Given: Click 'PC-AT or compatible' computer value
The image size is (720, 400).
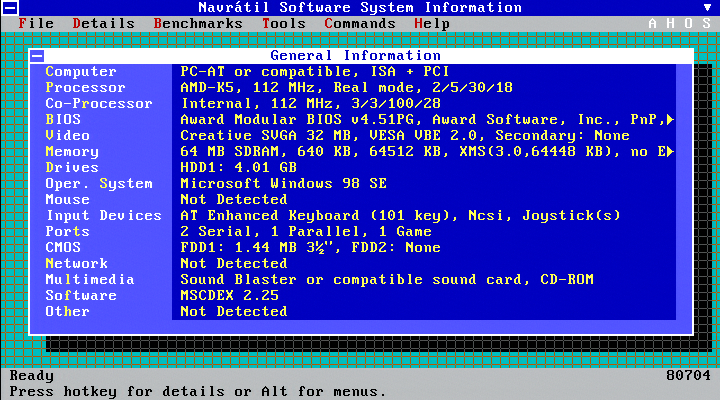Looking at the screenshot, I should tap(270, 72).
